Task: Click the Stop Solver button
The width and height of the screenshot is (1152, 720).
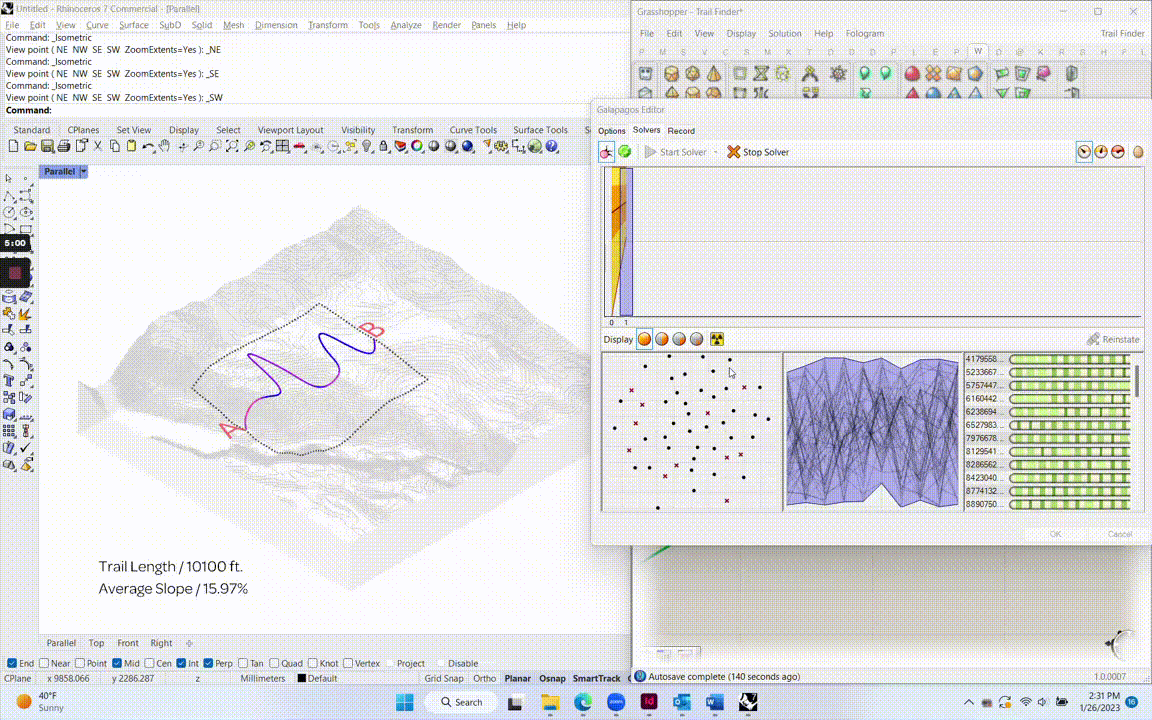Action: 757,152
